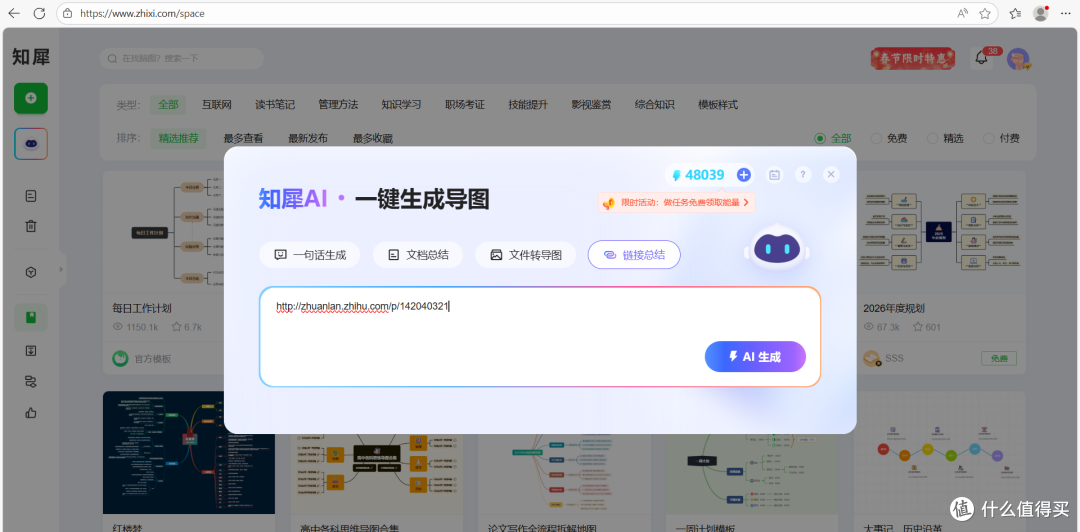Open browser favorites list icon
Screen dimensions: 1080x532
point(1015,13)
